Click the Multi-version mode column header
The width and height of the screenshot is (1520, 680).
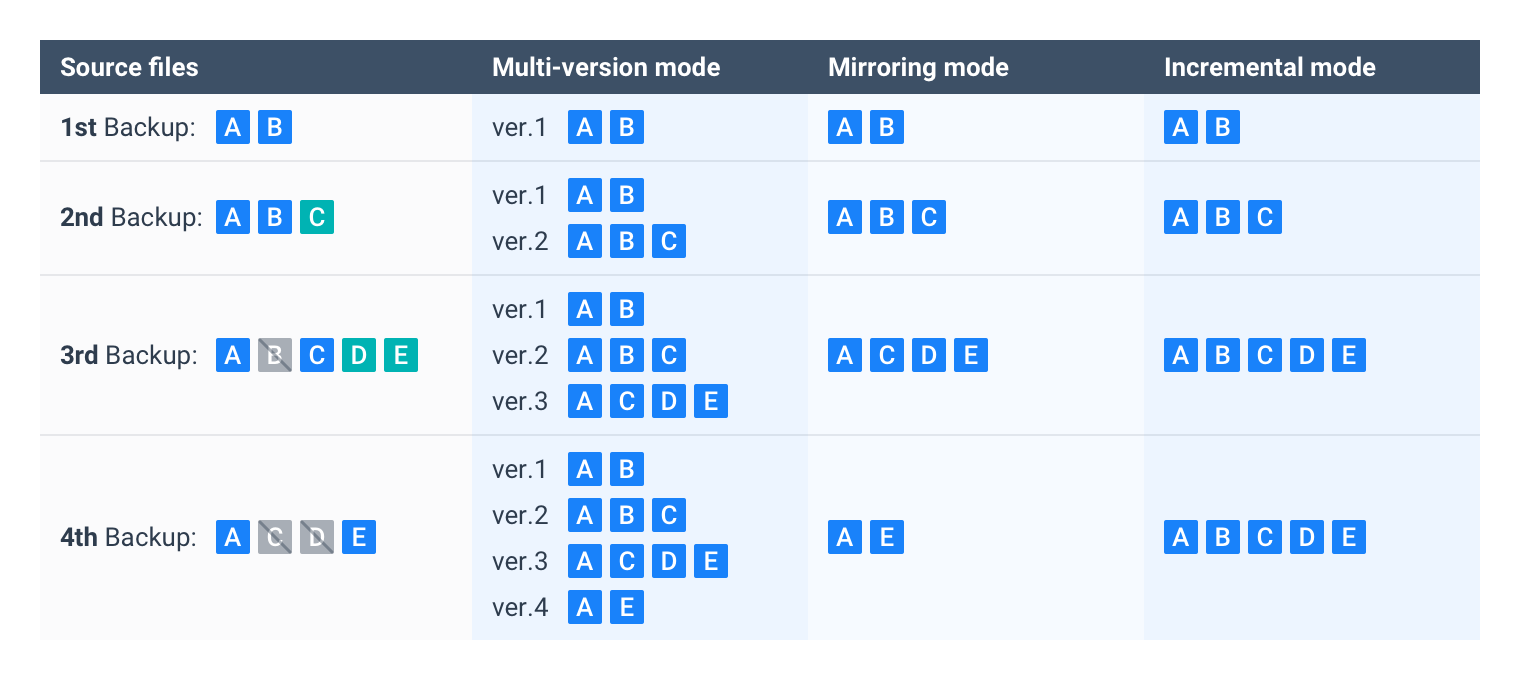point(606,67)
